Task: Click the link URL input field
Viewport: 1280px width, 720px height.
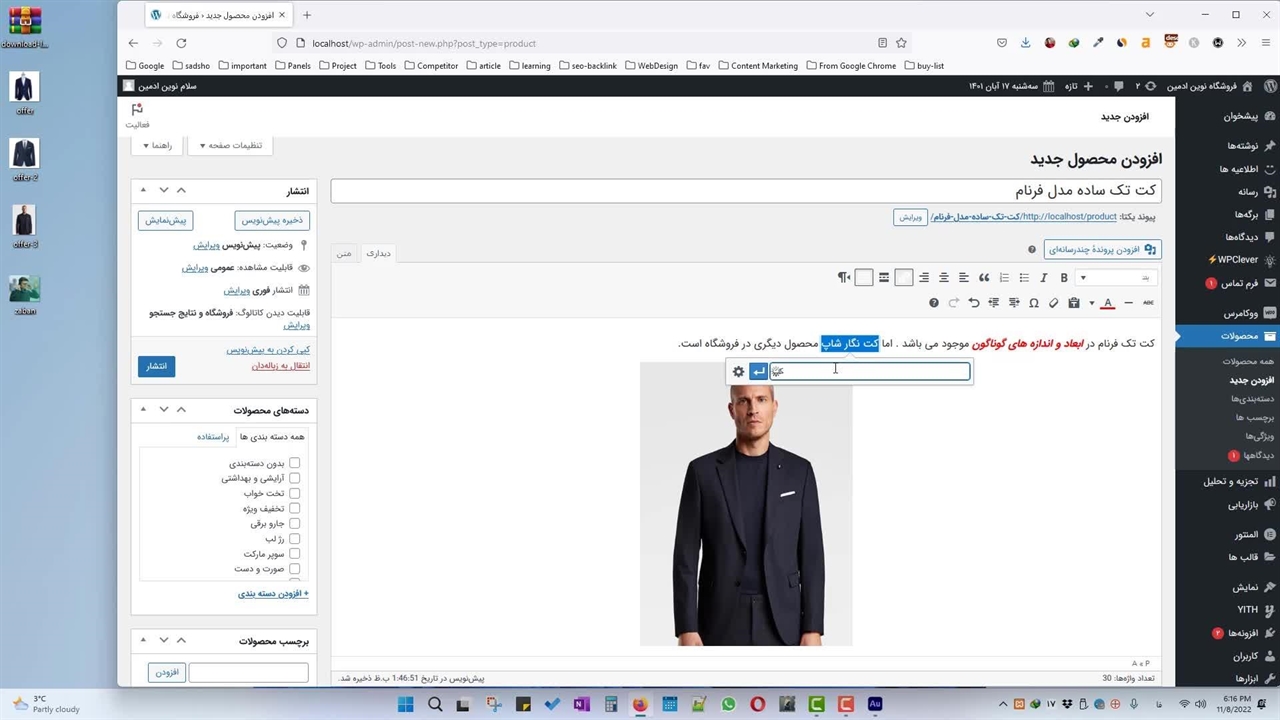Action: (870, 372)
